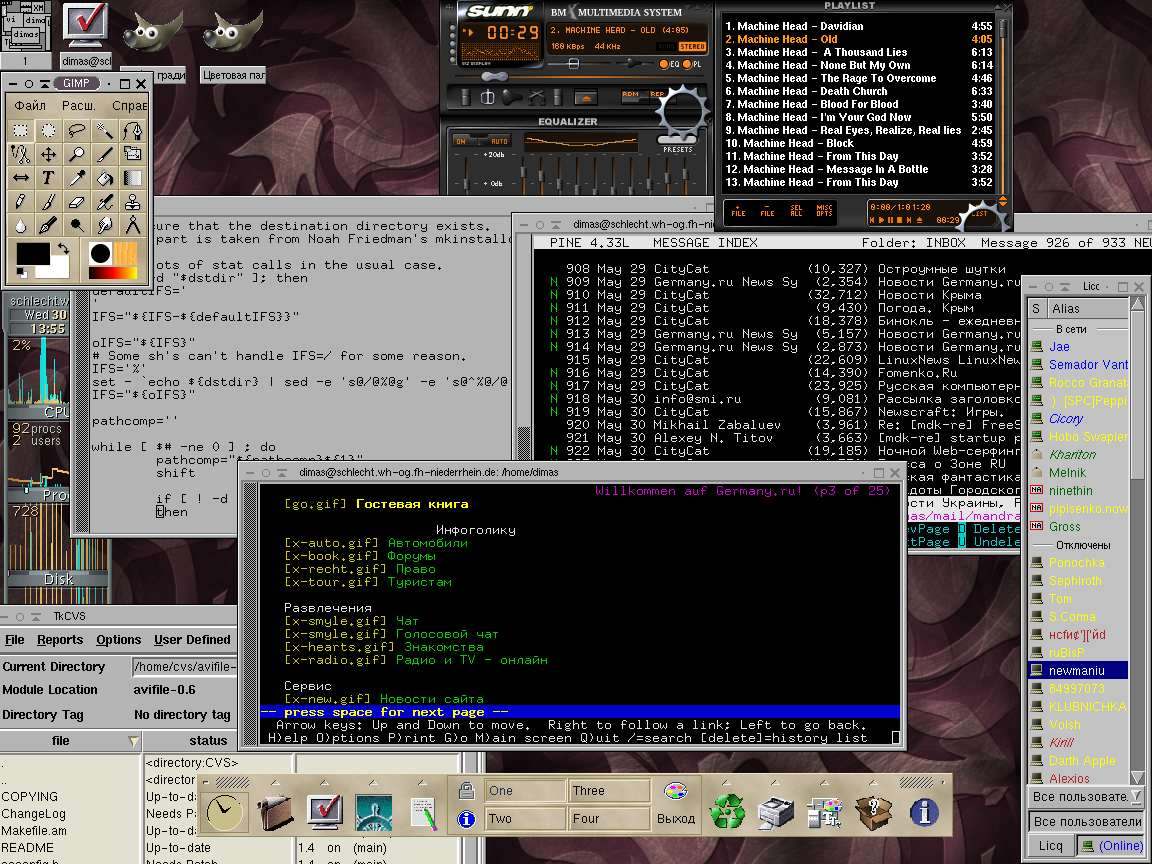Select the Ellipse Select tool in GIMP
Screen dimensions: 1152x864
pos(48,131)
